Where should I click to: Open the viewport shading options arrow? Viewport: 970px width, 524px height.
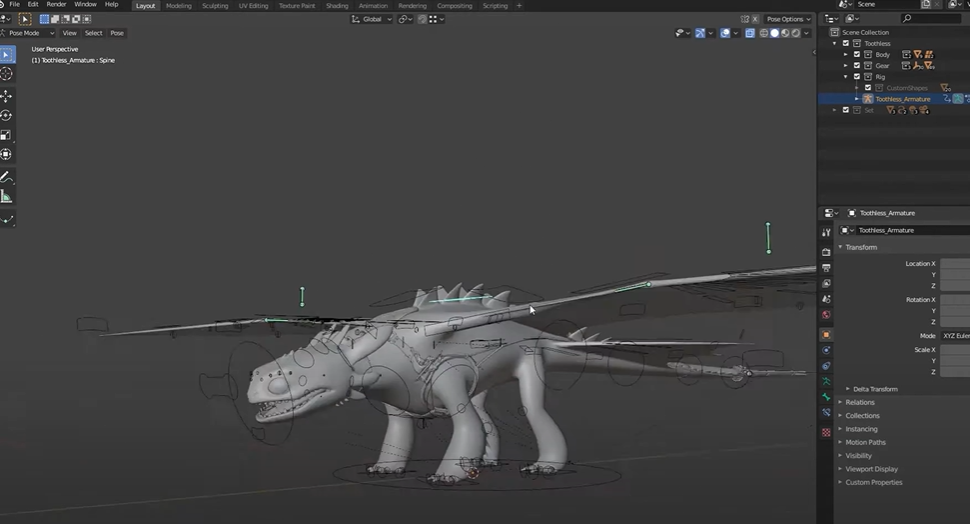[806, 33]
